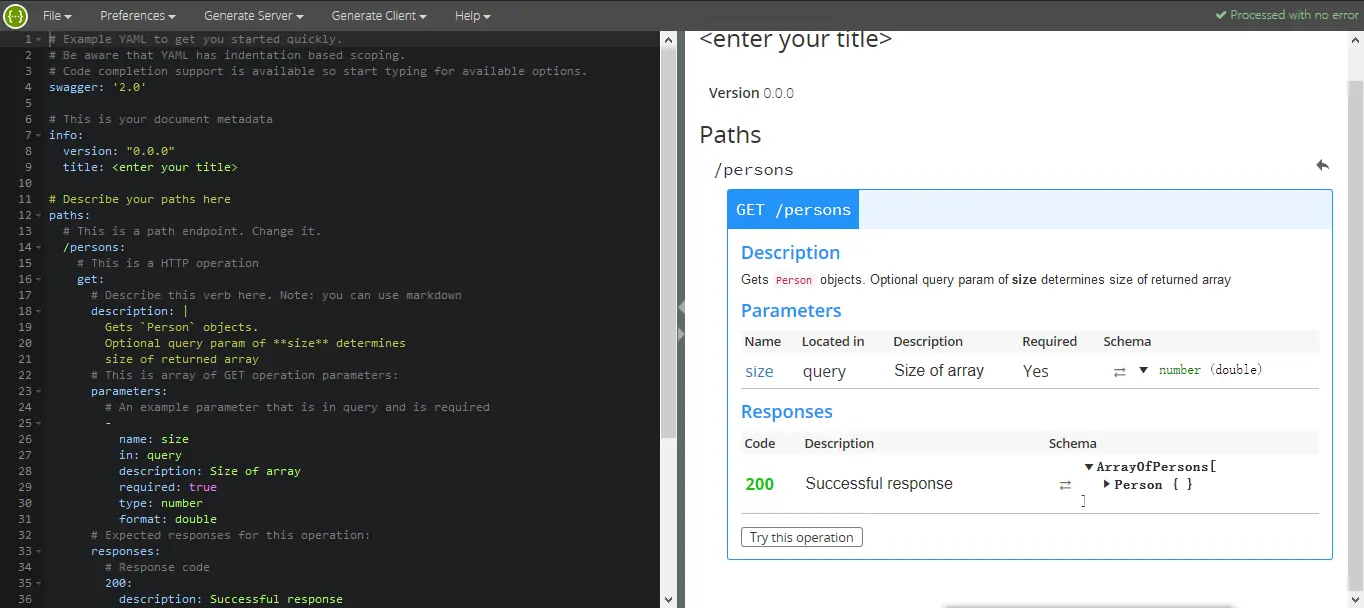Click the Responses heading in preview
This screenshot has height=608, width=1364.
(787, 412)
